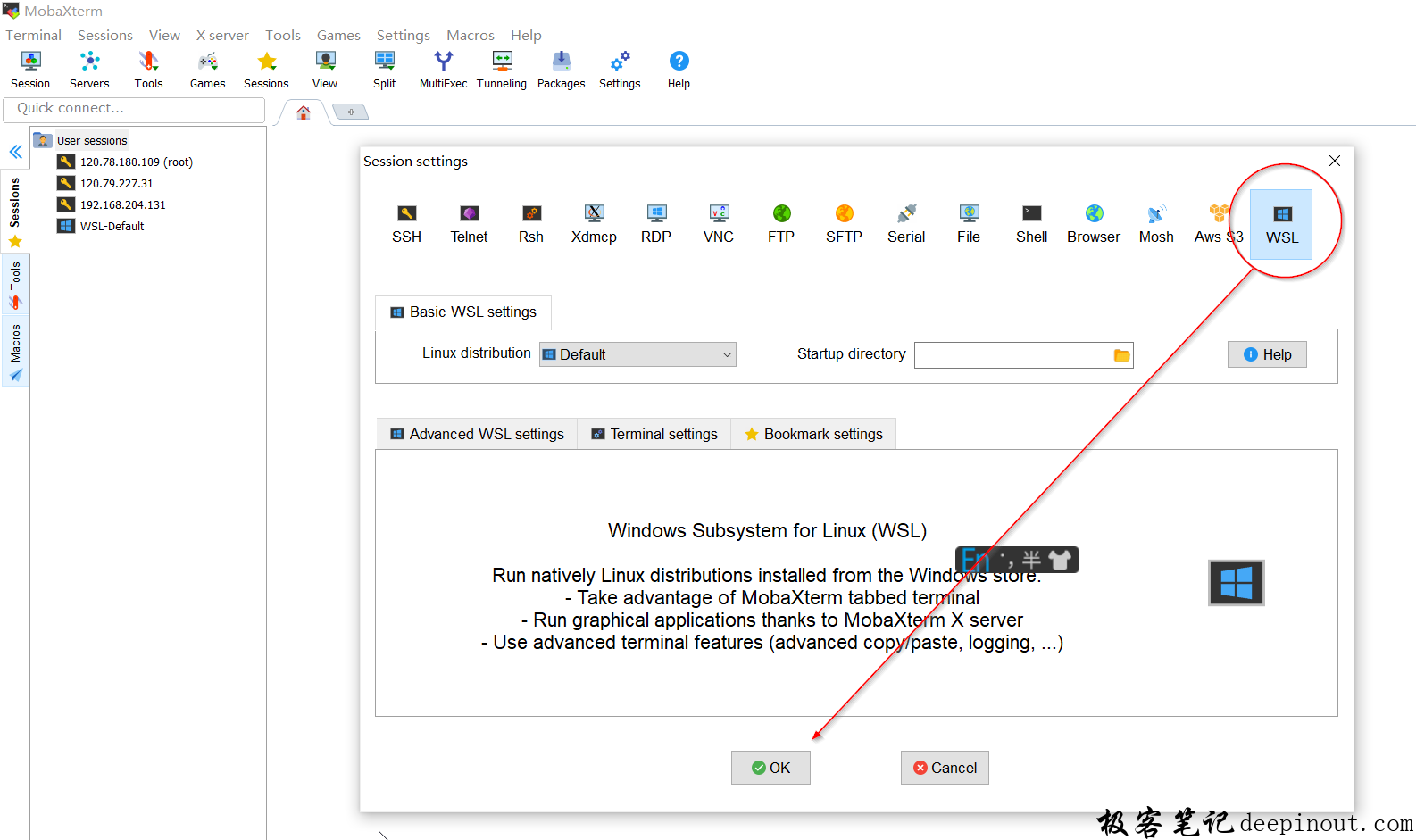Open the Games toolbar icon
The height and width of the screenshot is (840, 1416).
click(x=207, y=71)
